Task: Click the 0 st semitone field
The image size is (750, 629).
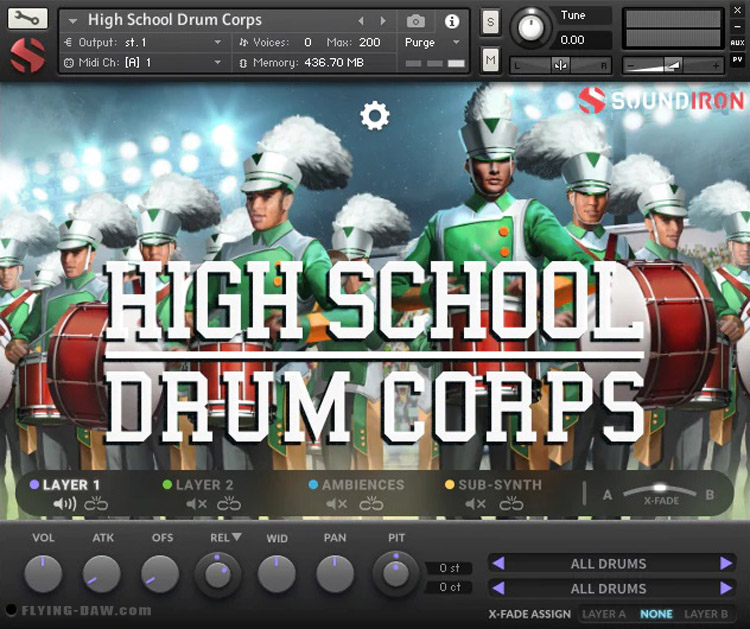Action: coord(449,568)
